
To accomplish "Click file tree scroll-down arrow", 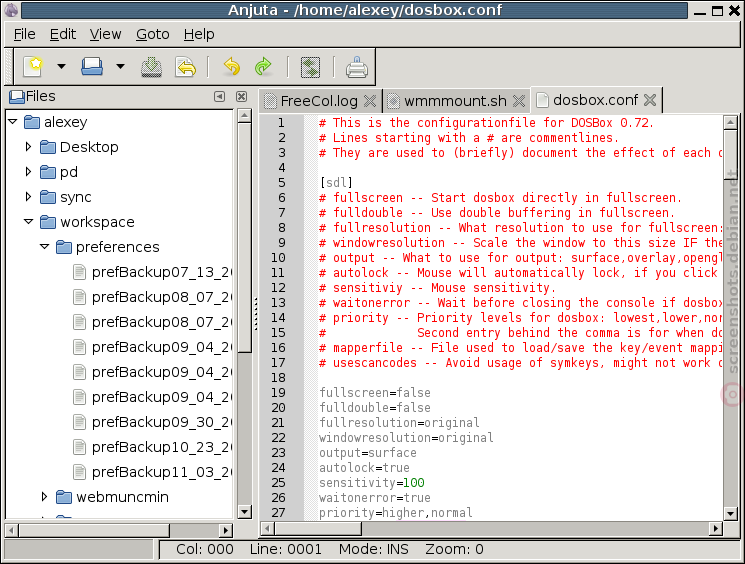I will coord(244,512).
